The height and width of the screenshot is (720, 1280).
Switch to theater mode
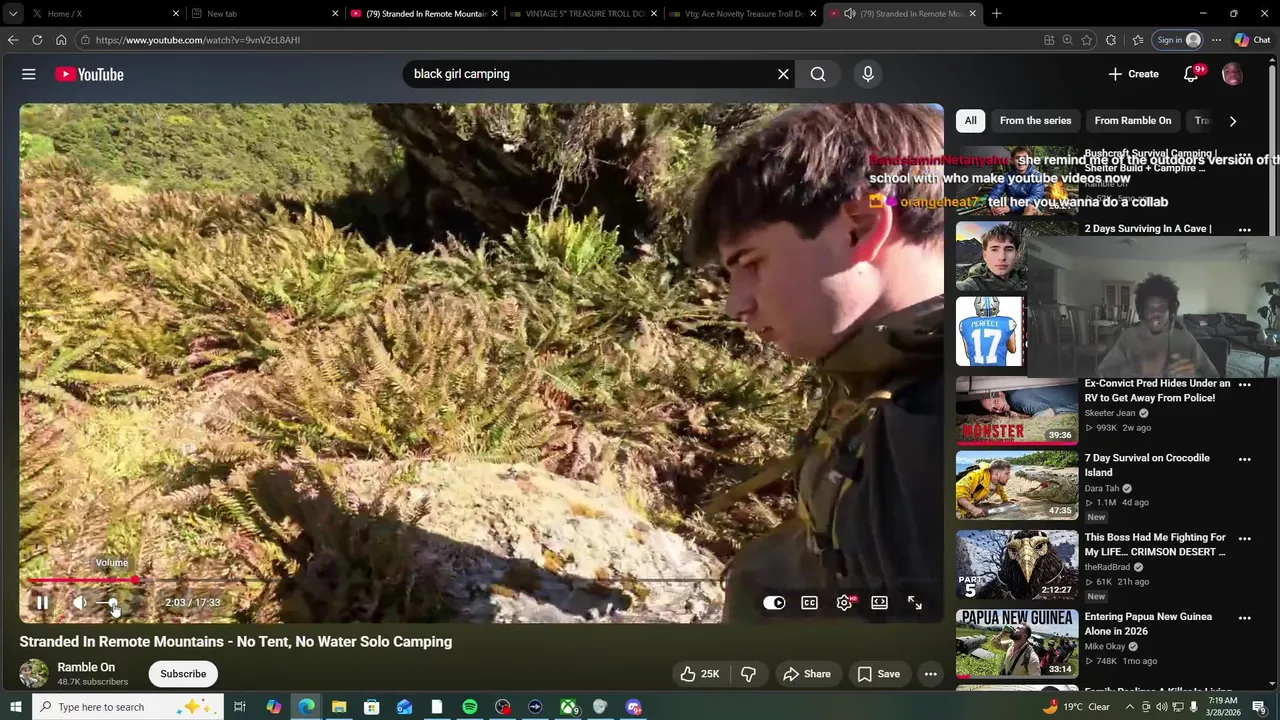coord(879,603)
